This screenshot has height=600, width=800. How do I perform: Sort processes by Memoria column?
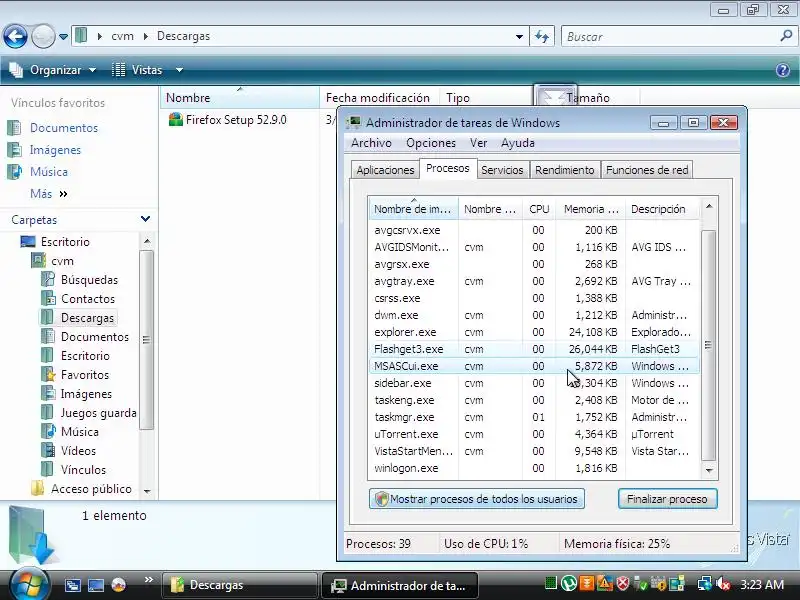pos(590,209)
